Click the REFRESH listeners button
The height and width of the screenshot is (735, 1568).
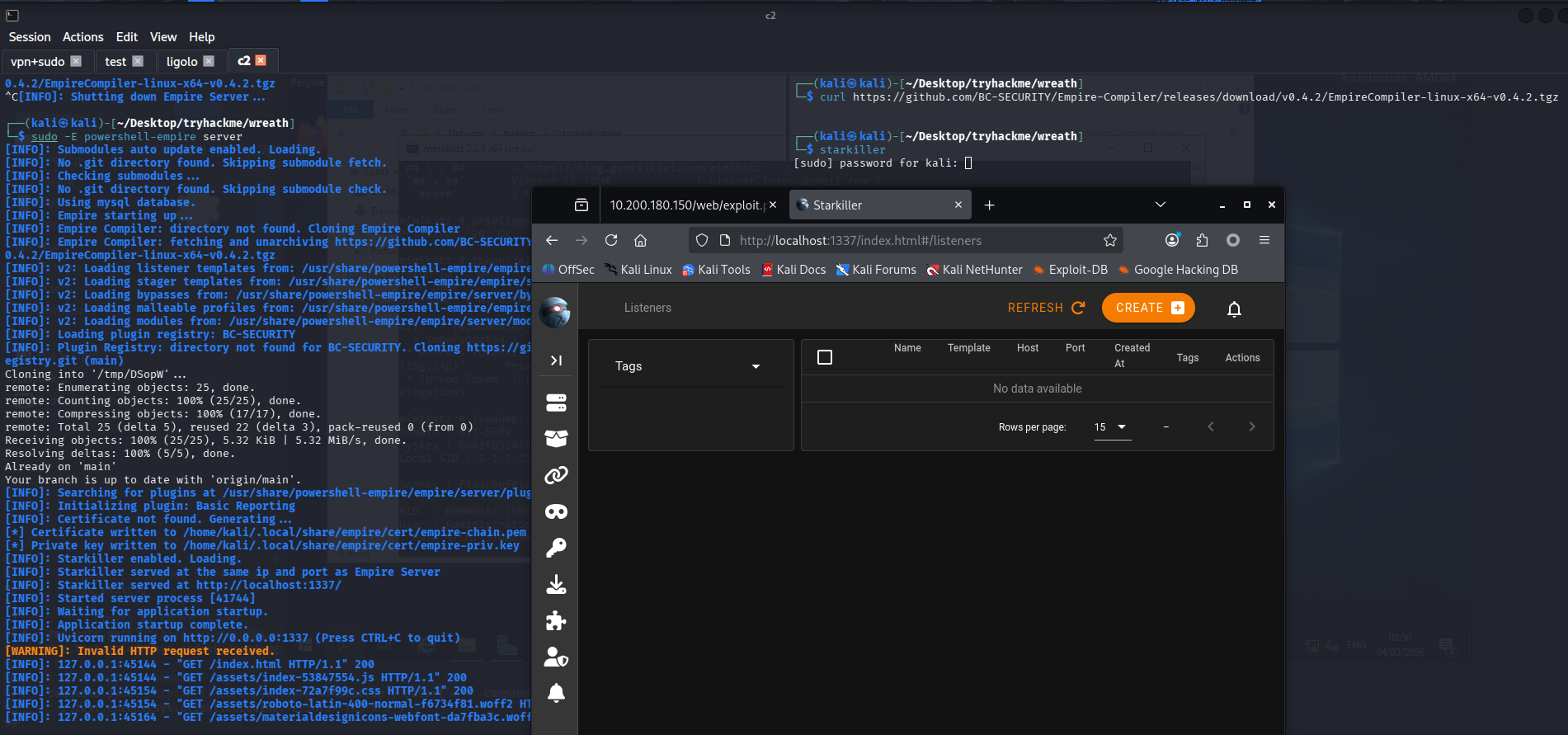[x=1046, y=308]
